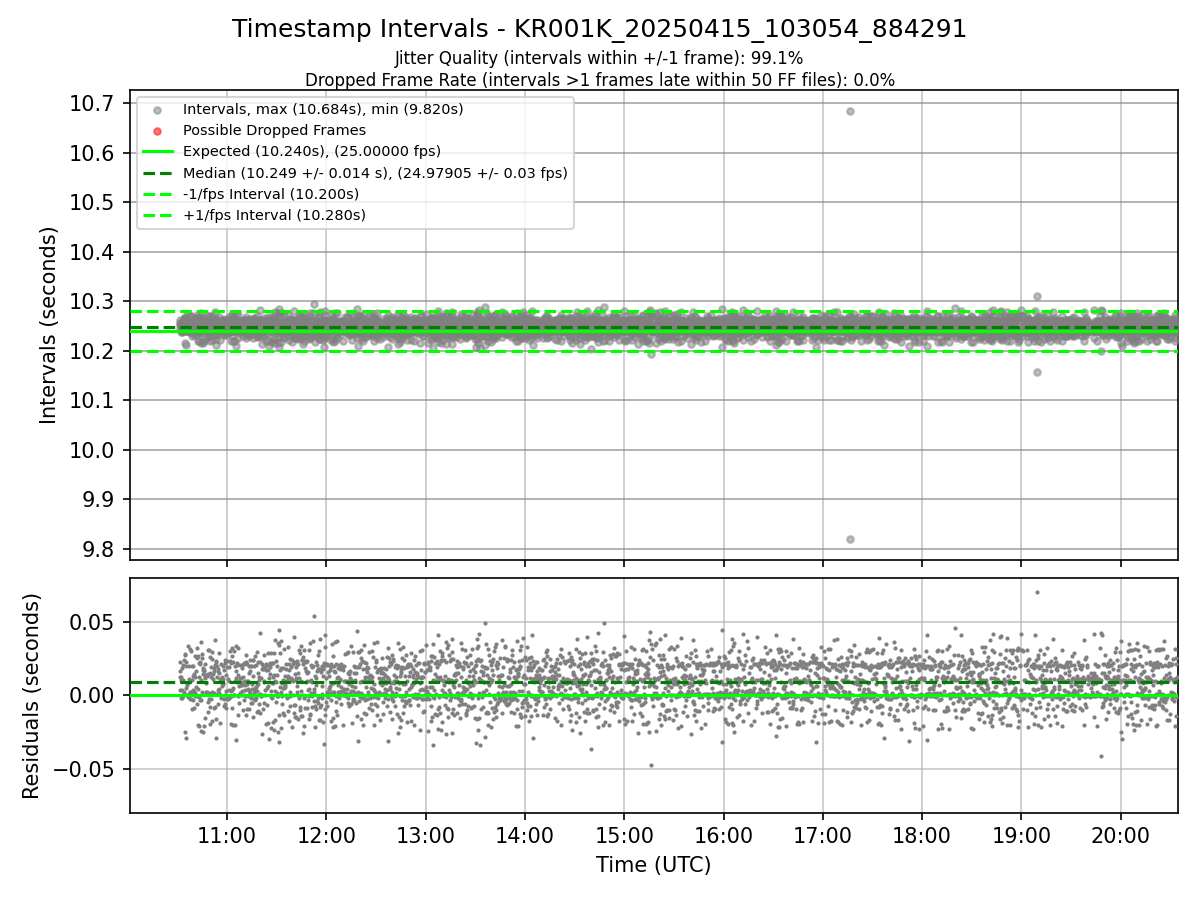Click the '9.9' y-axis tick label

pyautogui.click(x=100, y=499)
